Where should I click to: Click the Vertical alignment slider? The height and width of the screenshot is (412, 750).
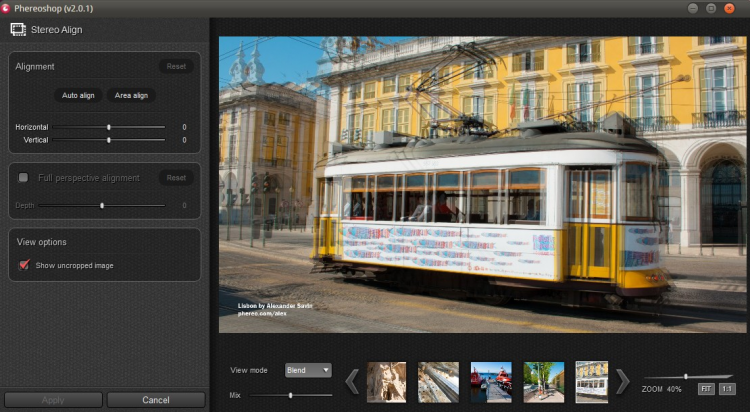click(109, 140)
